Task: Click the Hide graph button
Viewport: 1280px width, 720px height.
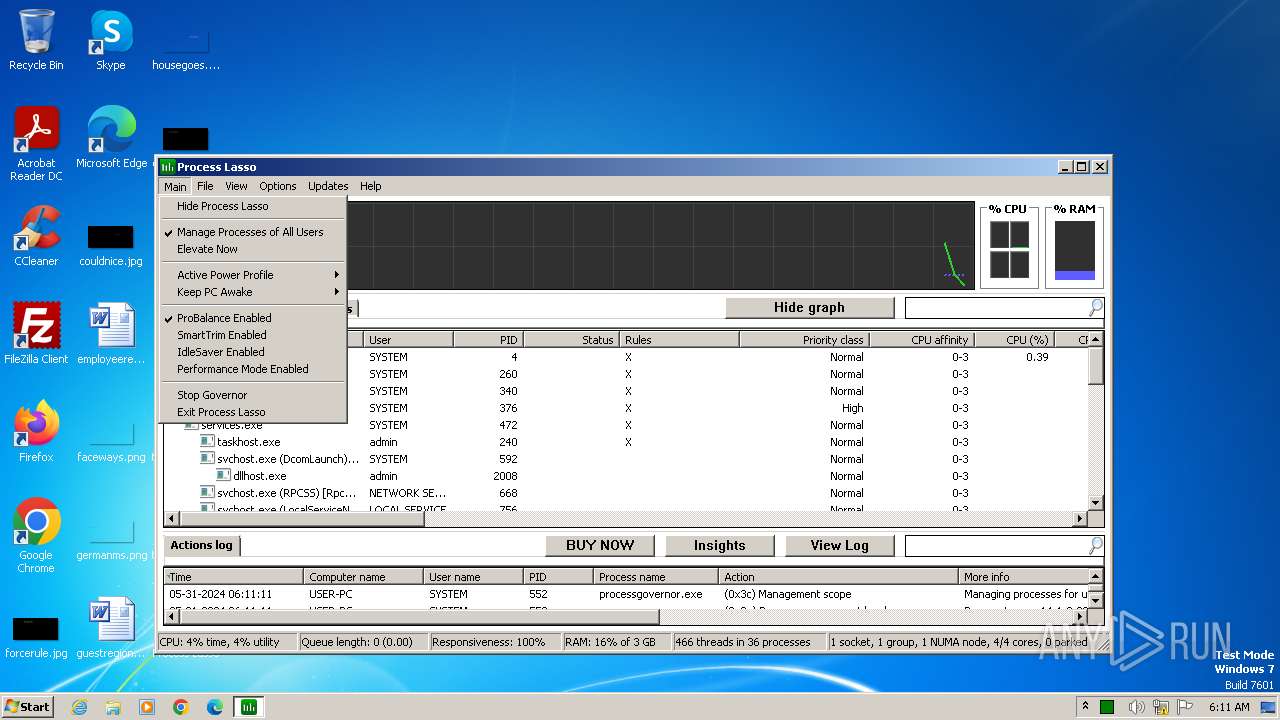Action: (809, 307)
